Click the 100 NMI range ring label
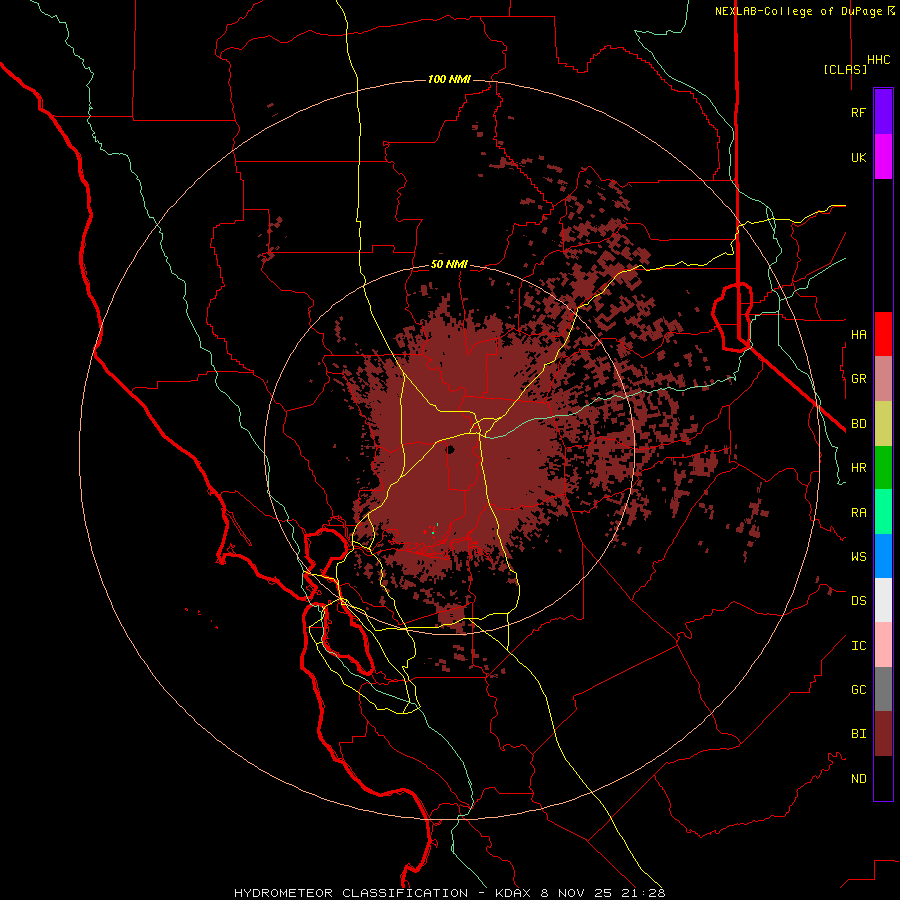The height and width of the screenshot is (900, 900). point(449,79)
